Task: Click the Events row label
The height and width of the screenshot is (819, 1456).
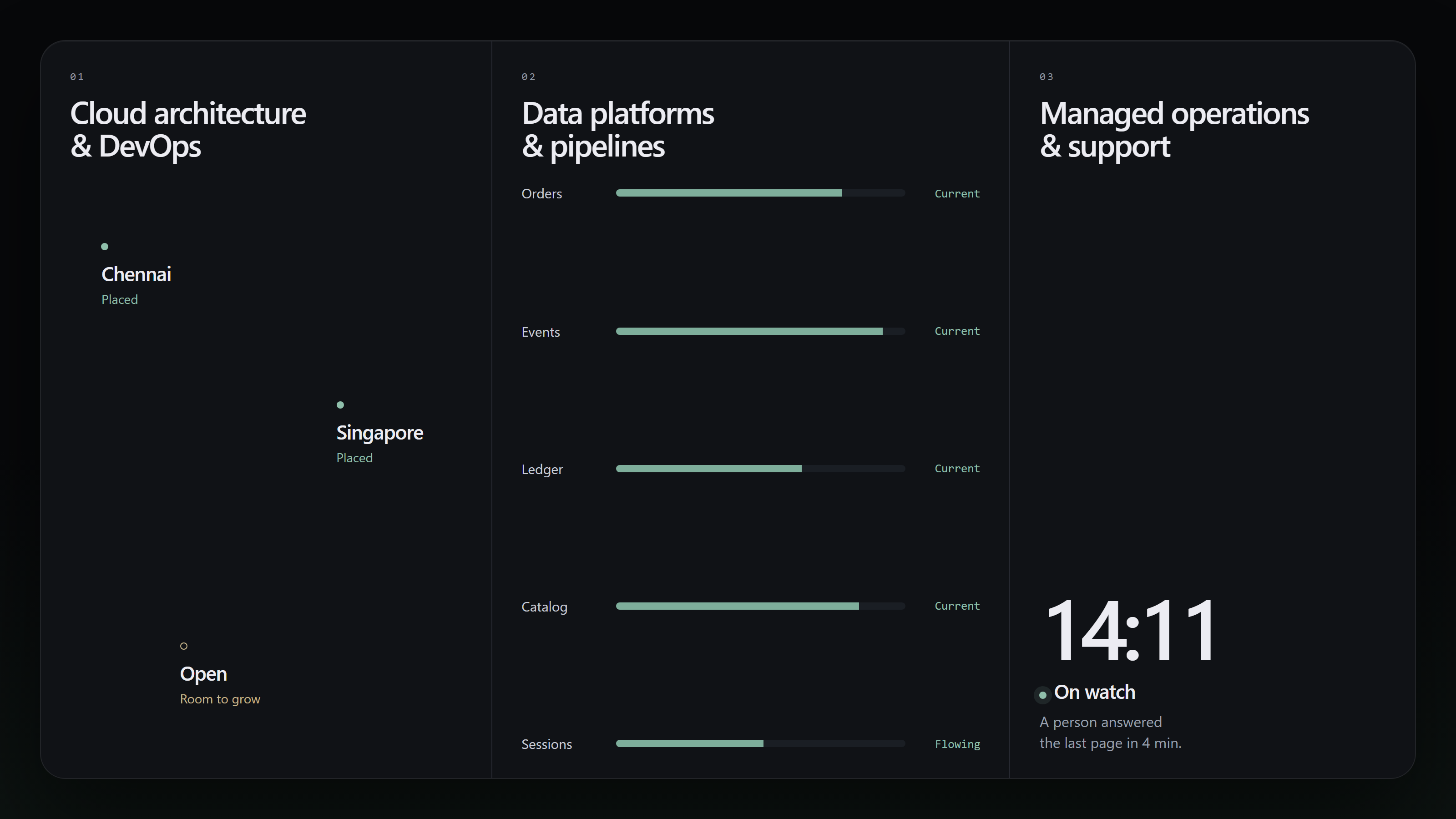Action: pyautogui.click(x=541, y=332)
